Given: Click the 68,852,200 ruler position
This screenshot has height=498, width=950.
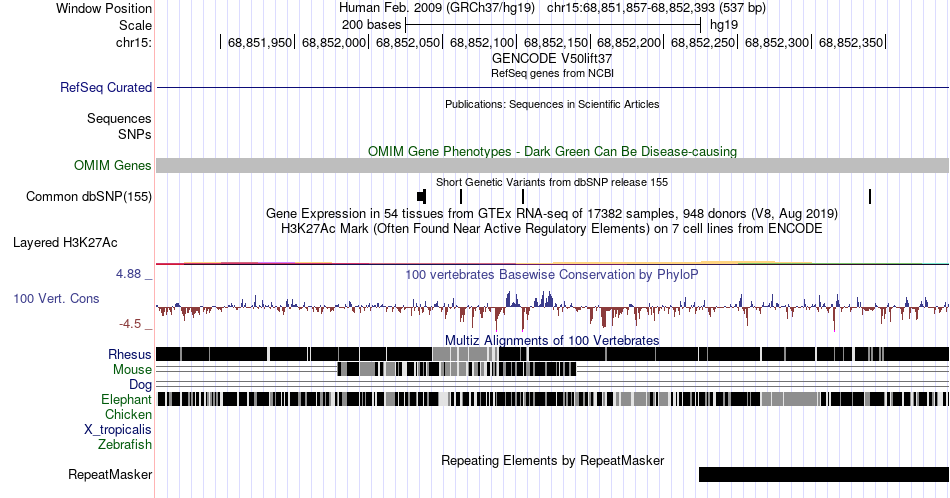Looking at the screenshot, I should point(629,42).
